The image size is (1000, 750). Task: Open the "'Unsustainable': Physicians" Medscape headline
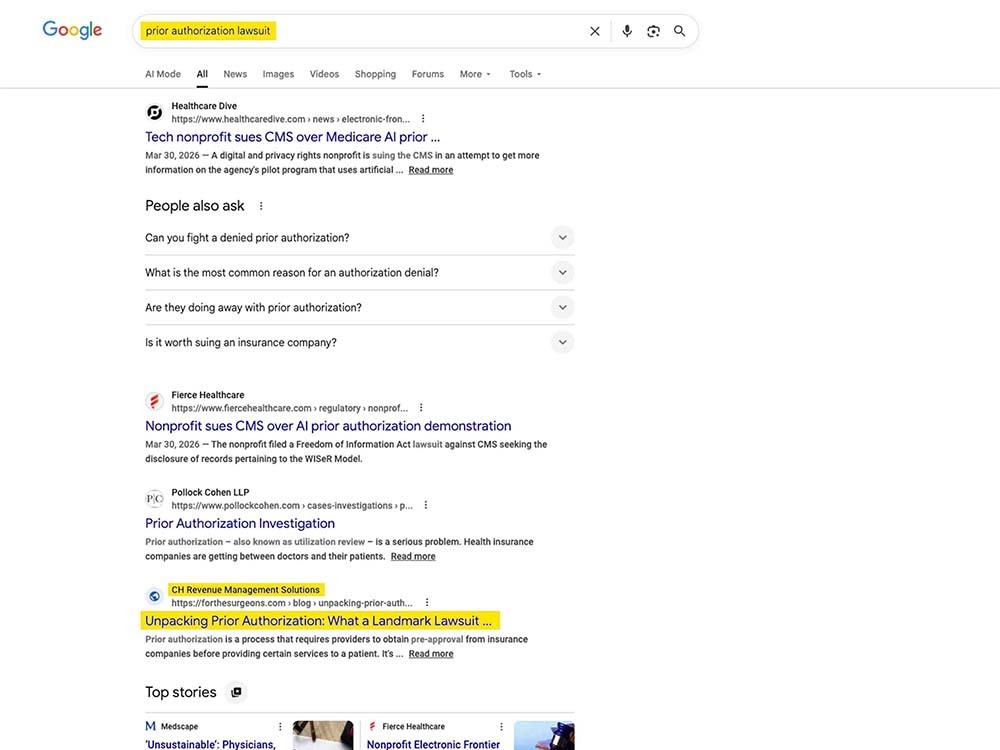(x=210, y=744)
